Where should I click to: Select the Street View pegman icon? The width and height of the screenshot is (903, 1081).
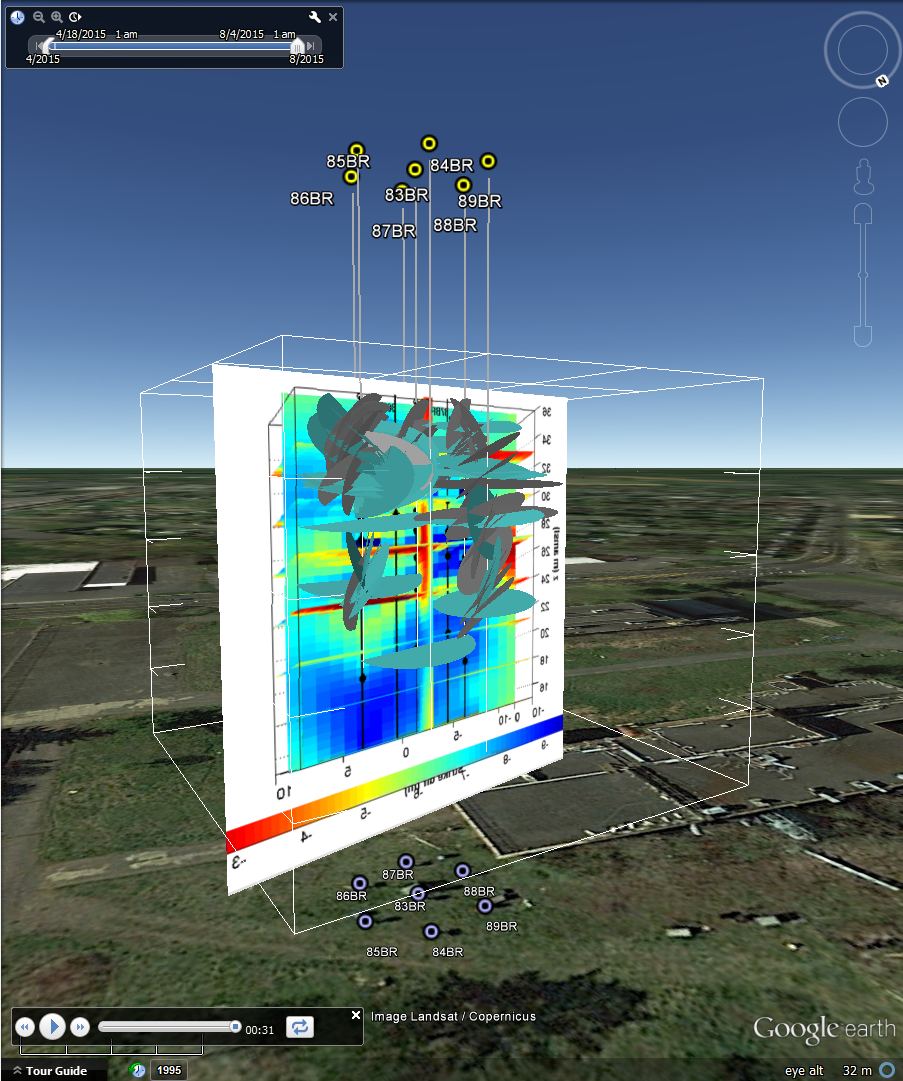click(863, 177)
